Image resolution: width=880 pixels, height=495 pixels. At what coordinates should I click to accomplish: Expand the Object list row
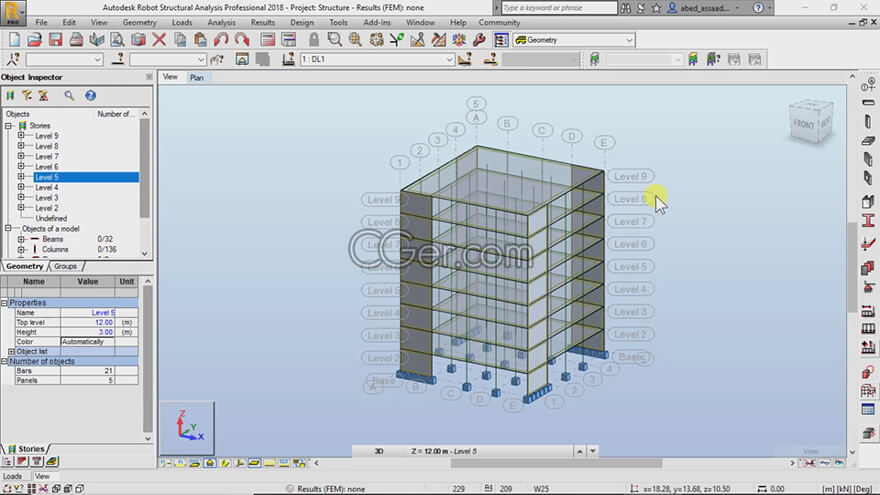click(11, 351)
